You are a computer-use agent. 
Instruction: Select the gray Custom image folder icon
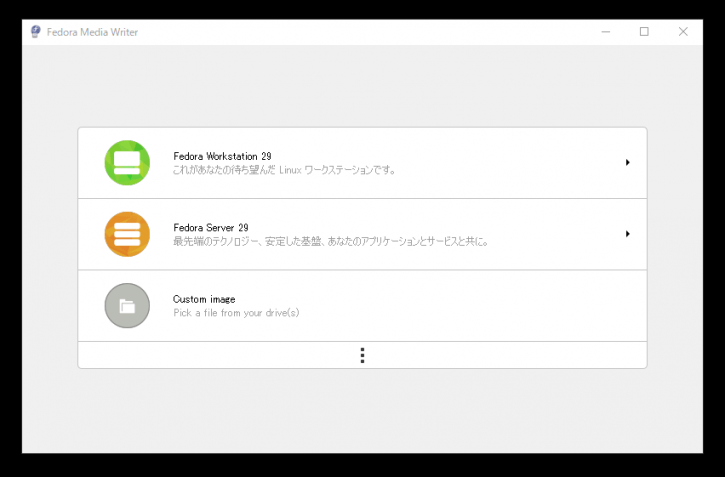[127, 306]
